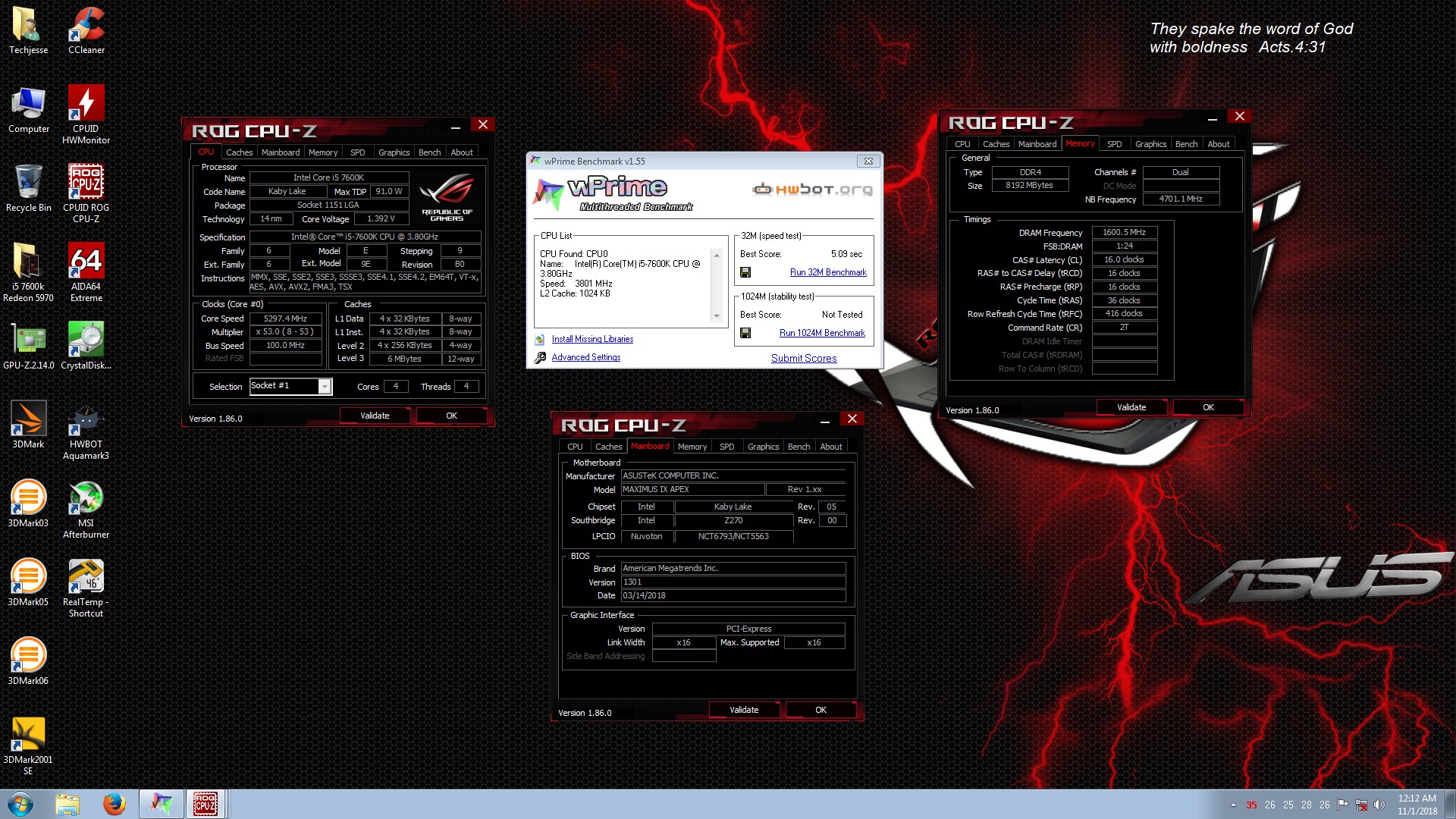Viewport: 1456px width, 819px height.
Task: Open SPD tab in Mainboard window
Action: click(726, 447)
